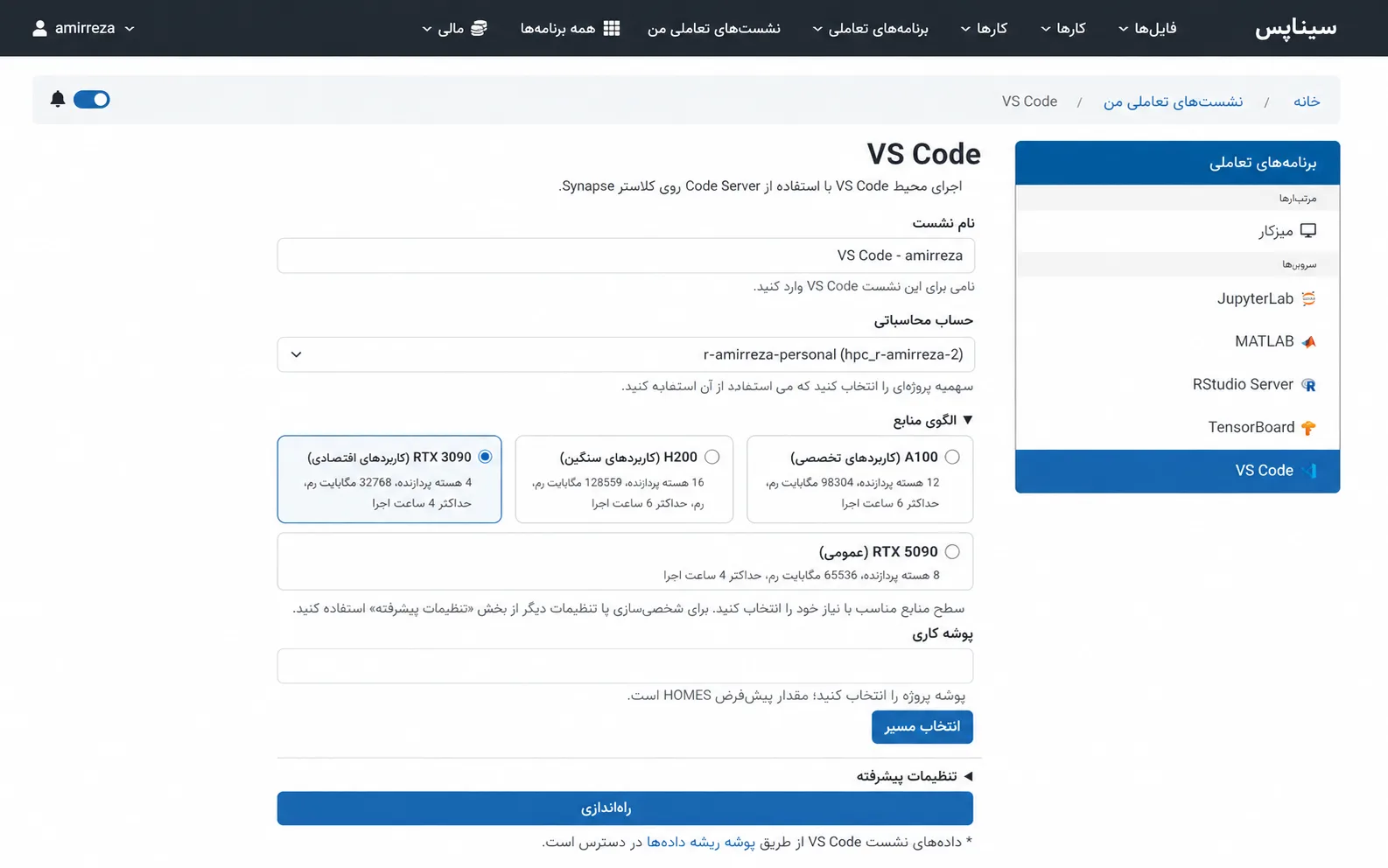Click the RStudio Server icon in the sidebar
The image size is (1388, 868).
coord(1308,384)
